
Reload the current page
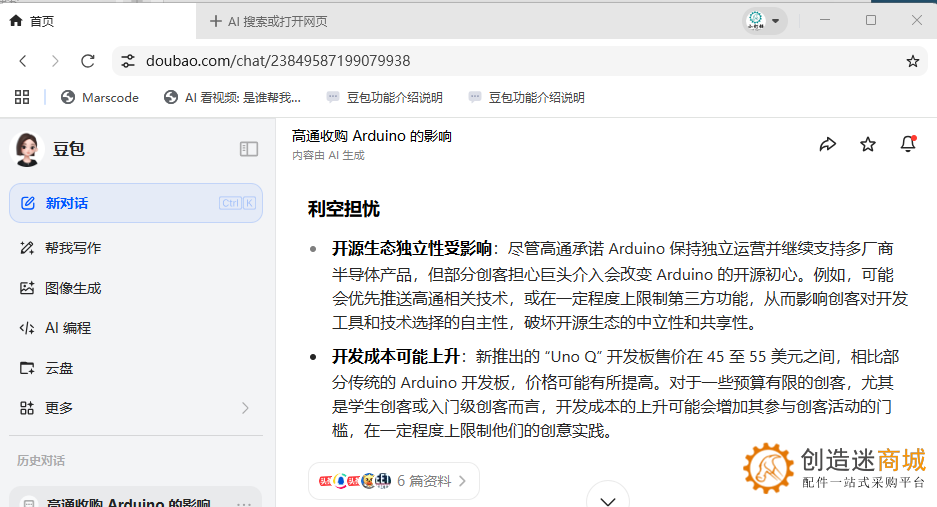(x=88, y=61)
